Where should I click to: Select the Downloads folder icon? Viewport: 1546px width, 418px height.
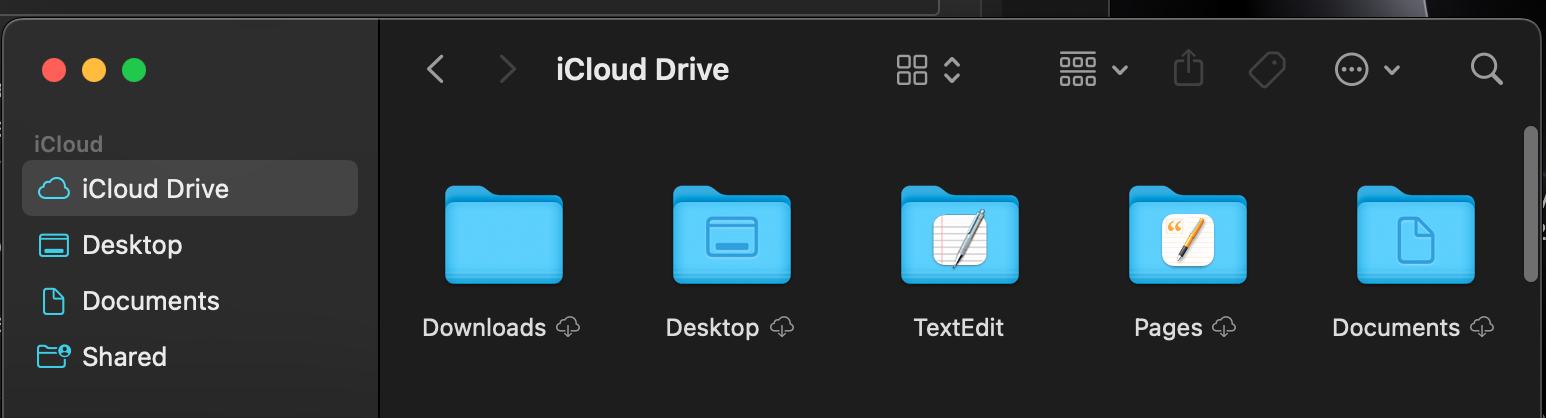tap(503, 235)
